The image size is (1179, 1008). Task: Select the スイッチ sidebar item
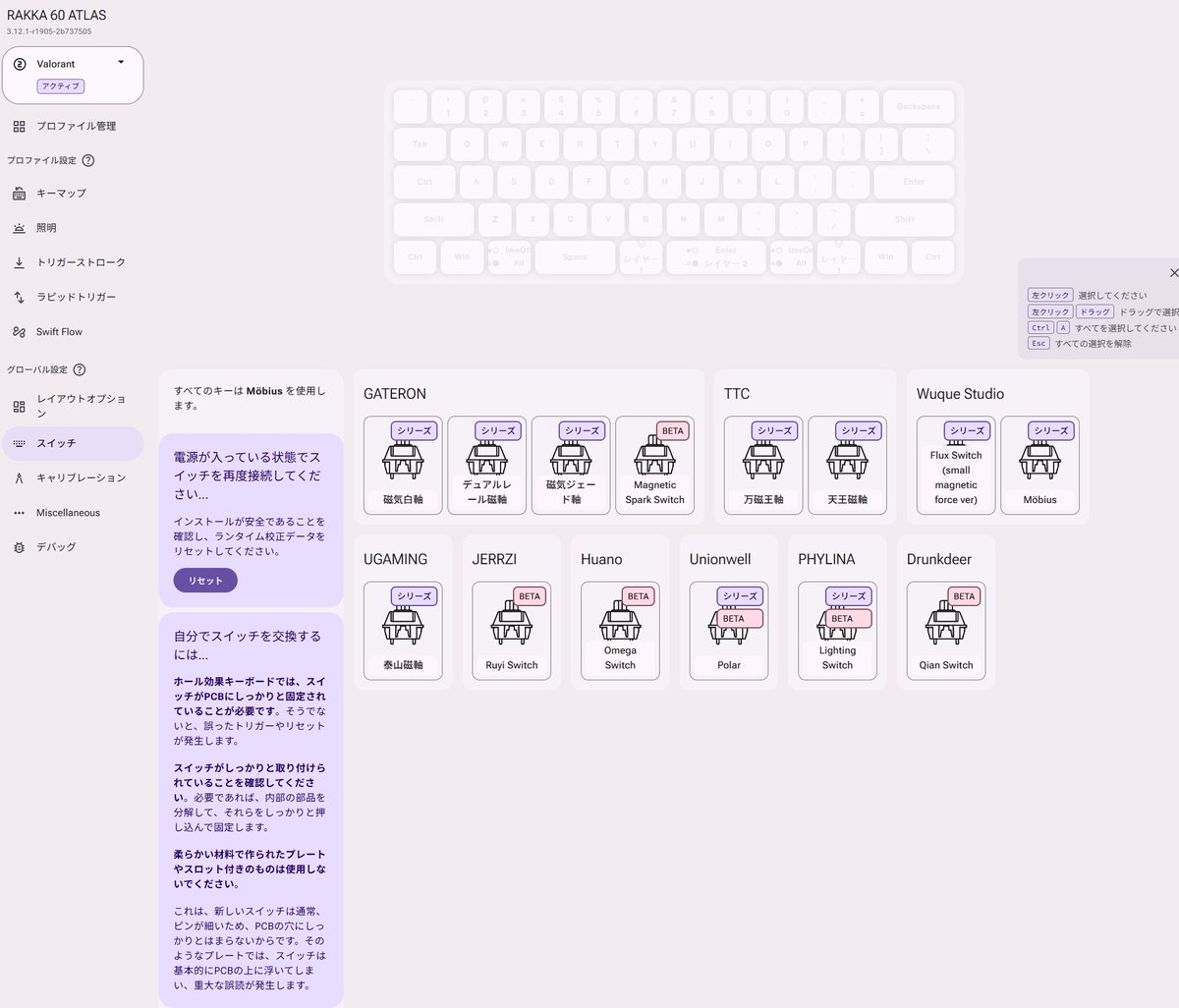point(72,443)
